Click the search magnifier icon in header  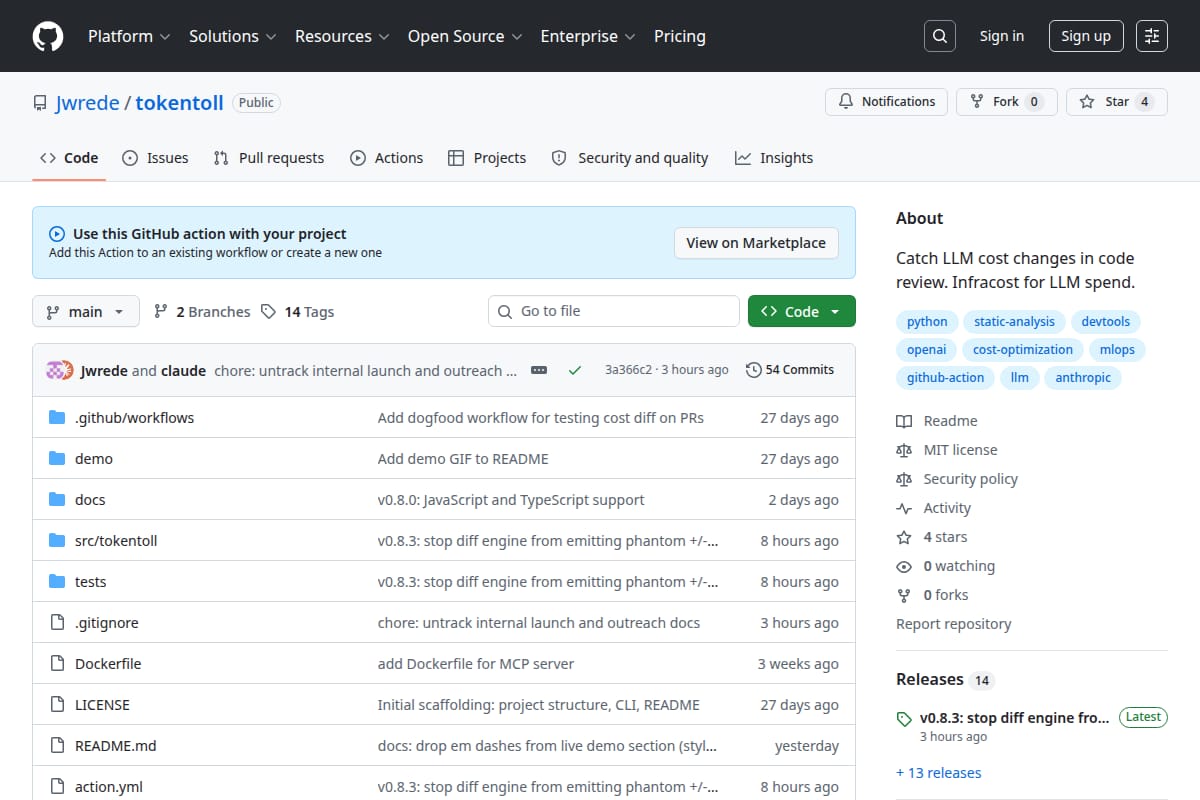(939, 36)
